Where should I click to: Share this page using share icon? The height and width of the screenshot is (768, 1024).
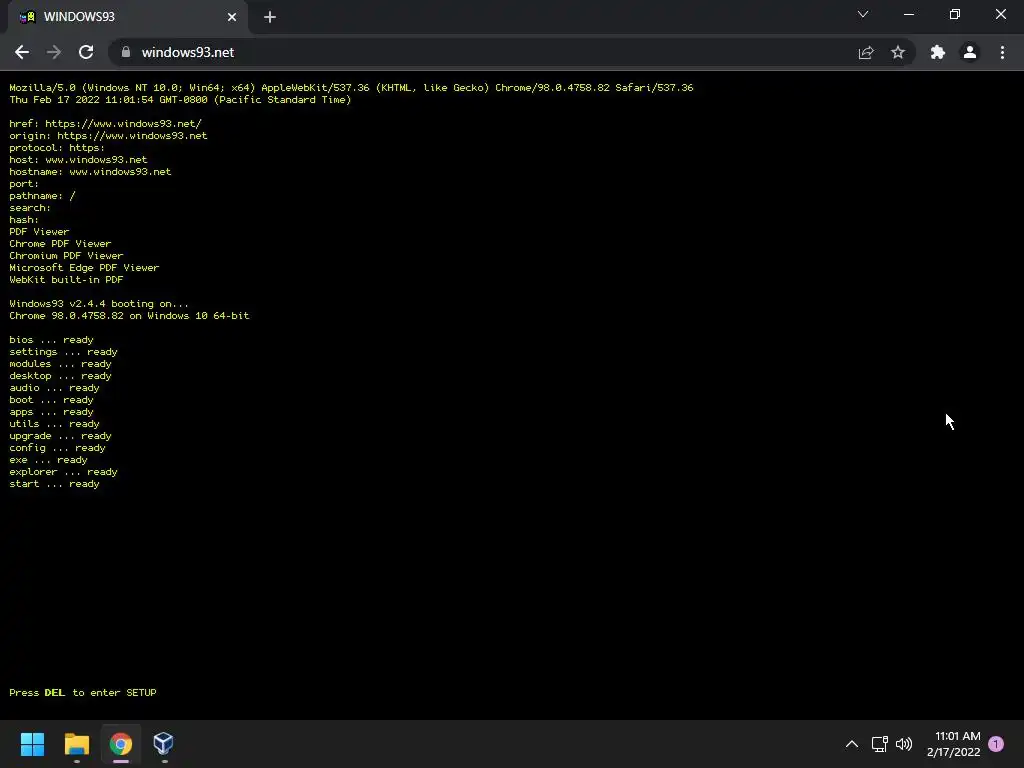[x=866, y=52]
